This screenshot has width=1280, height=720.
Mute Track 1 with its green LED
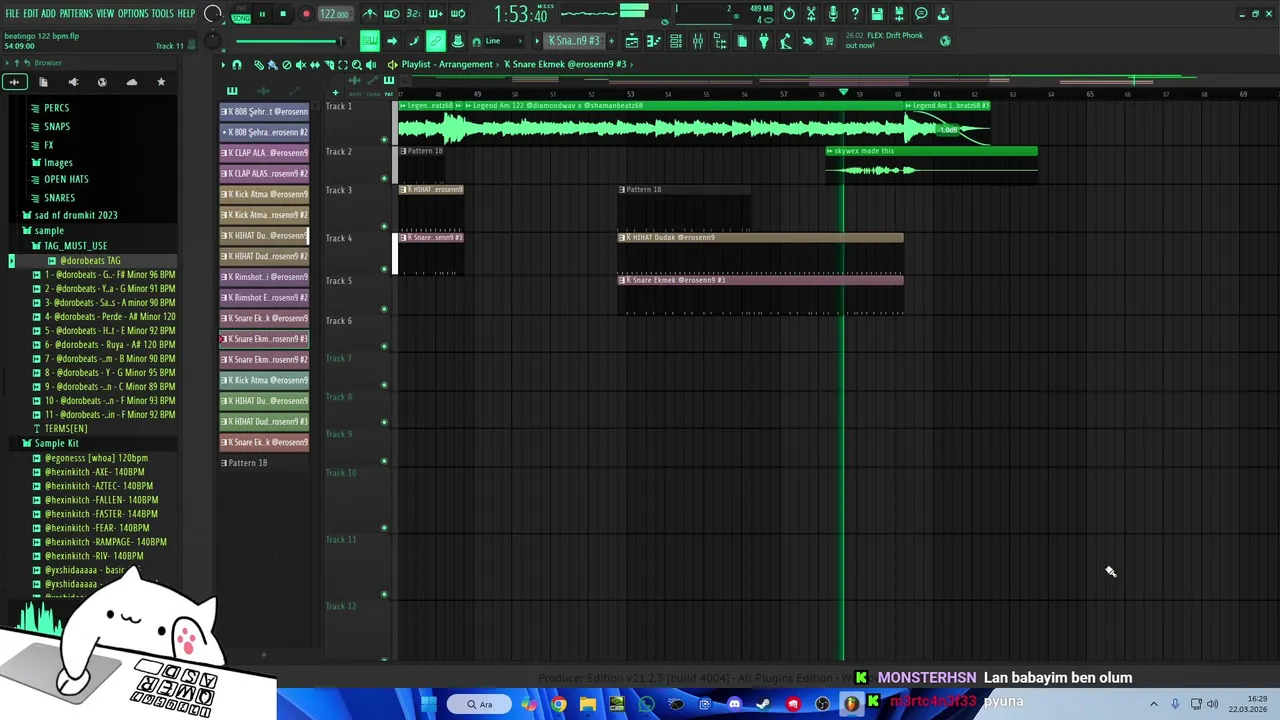click(385, 139)
